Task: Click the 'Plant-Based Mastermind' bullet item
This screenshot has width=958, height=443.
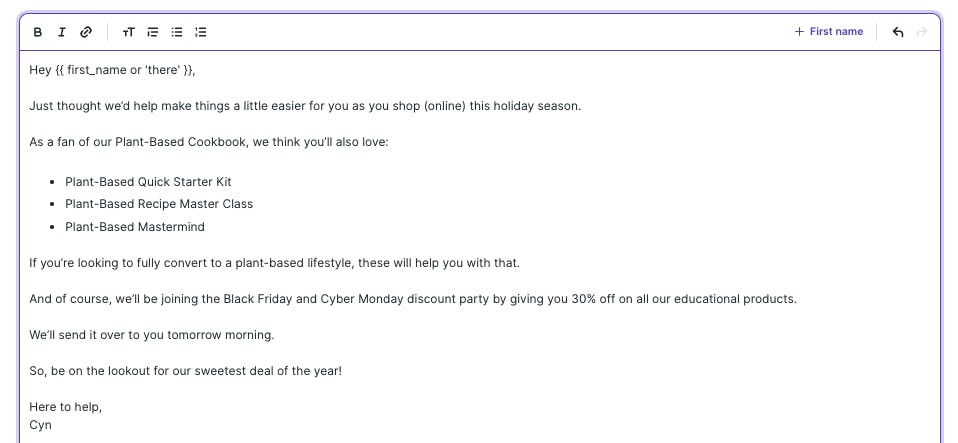Action: pos(135,227)
